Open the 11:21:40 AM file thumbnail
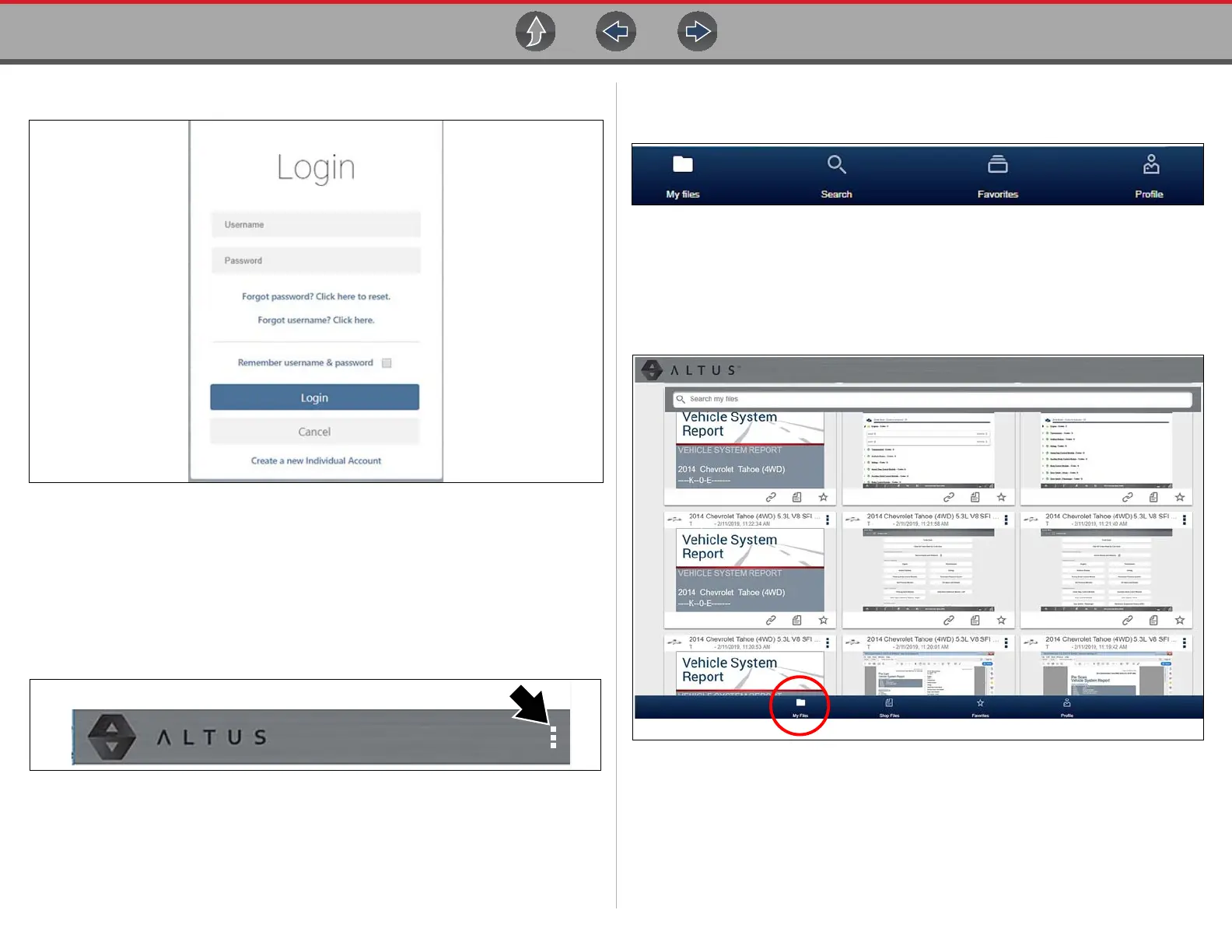 [x=1106, y=570]
